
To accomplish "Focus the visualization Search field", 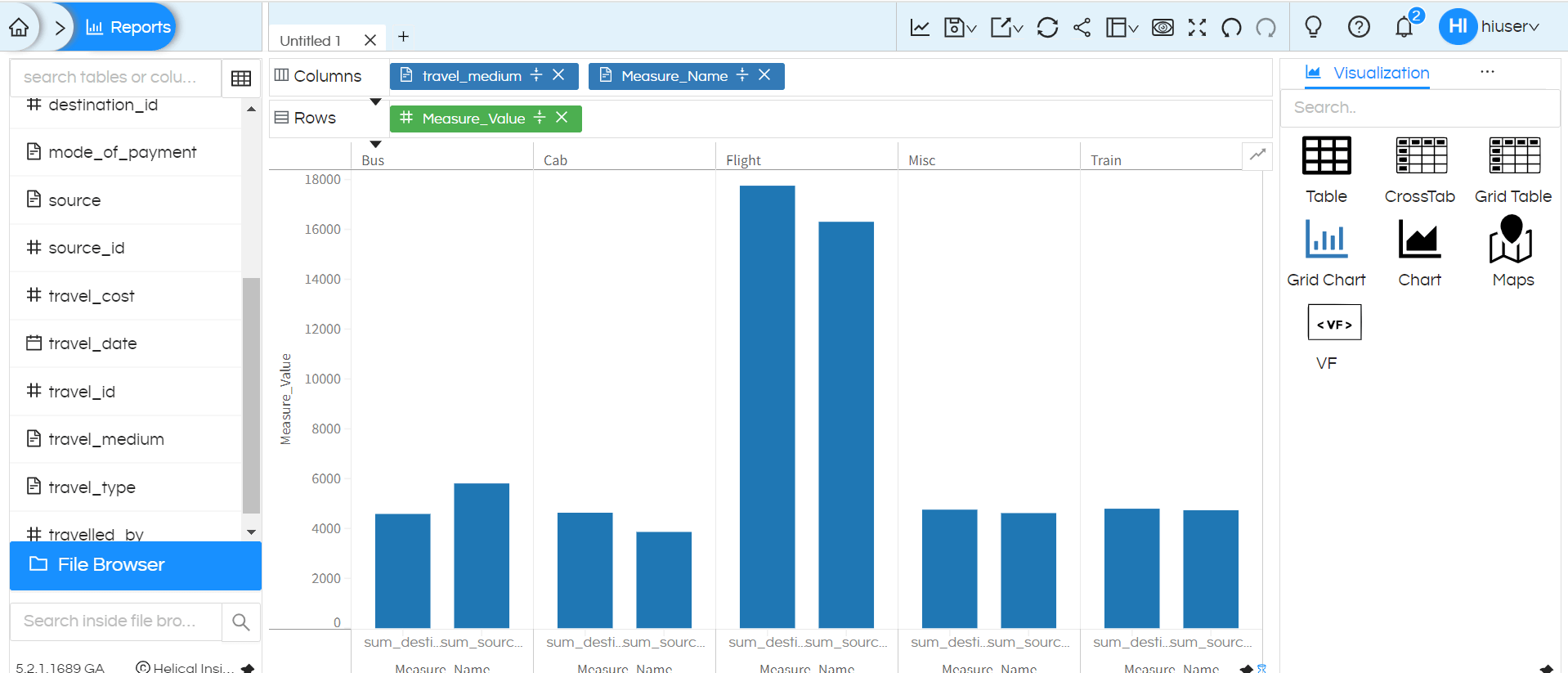I will click(1420, 108).
